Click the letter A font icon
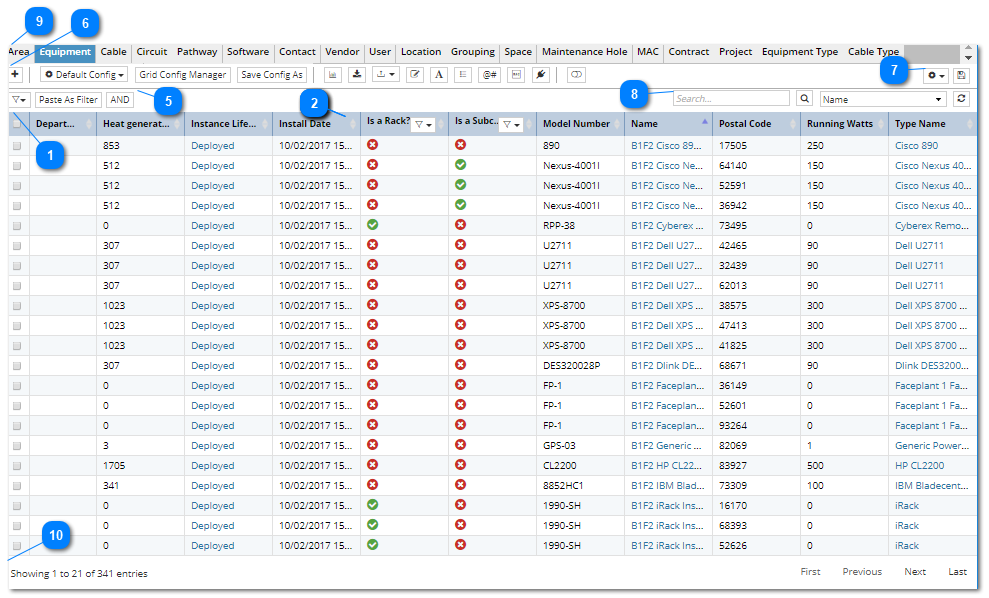The height and width of the screenshot is (598, 989). coord(439,74)
